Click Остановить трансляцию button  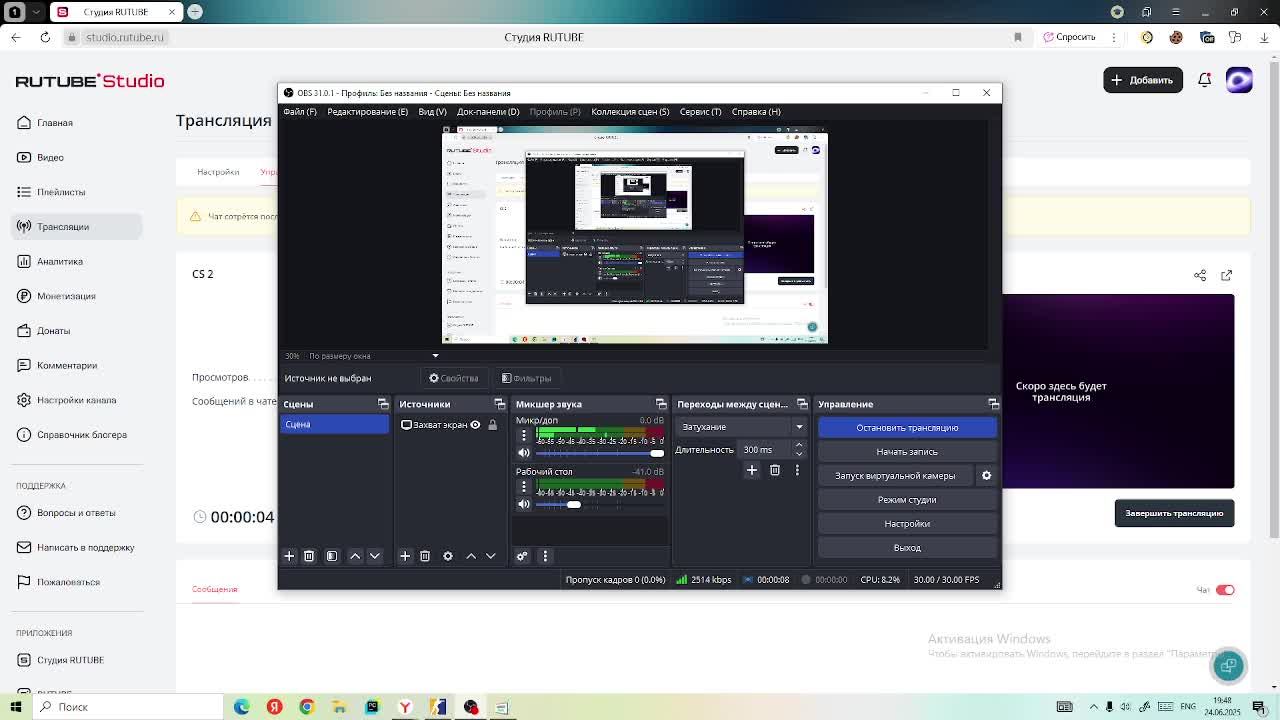pos(907,428)
